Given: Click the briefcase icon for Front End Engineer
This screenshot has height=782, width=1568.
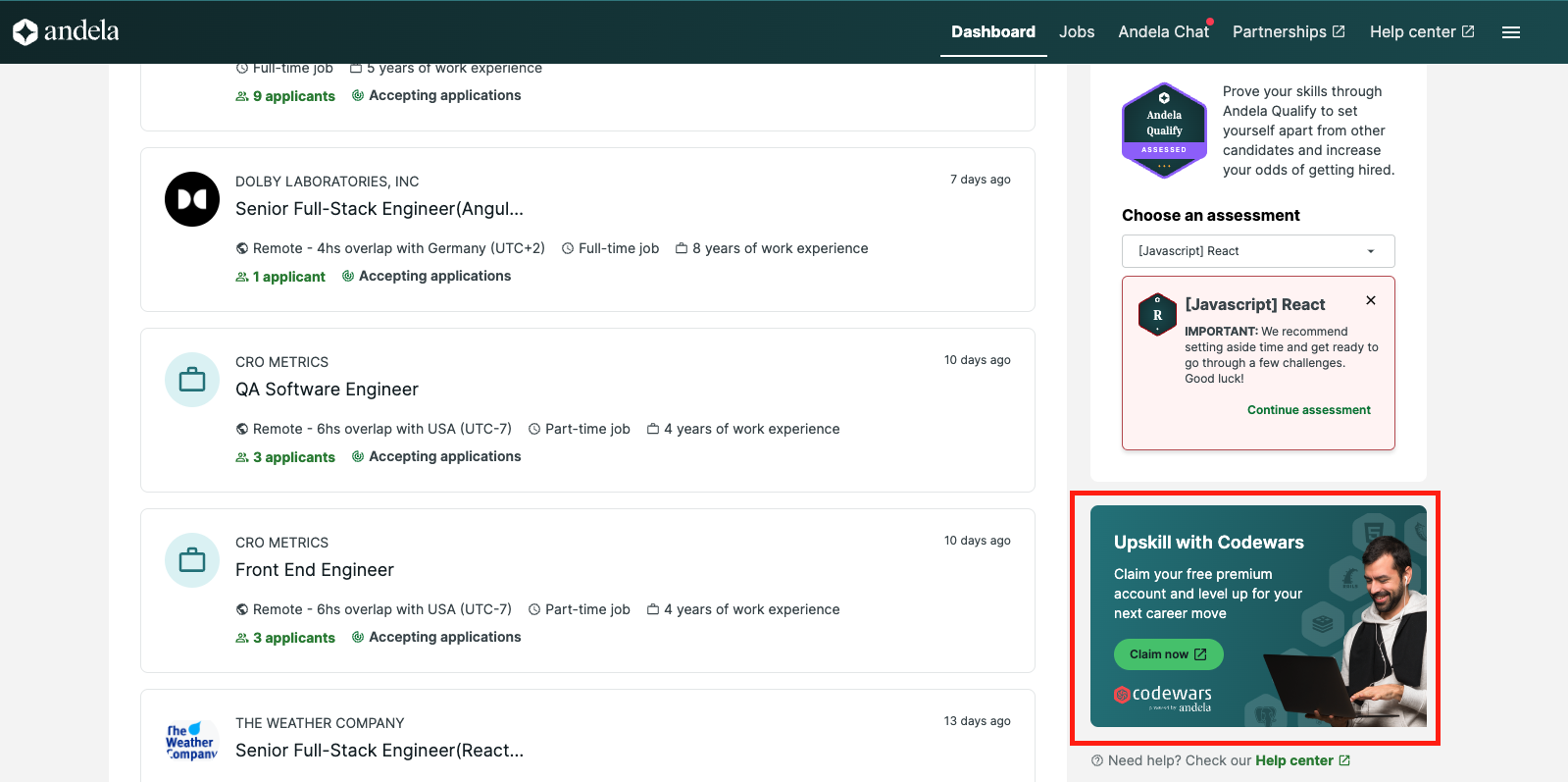Looking at the screenshot, I should [x=192, y=560].
